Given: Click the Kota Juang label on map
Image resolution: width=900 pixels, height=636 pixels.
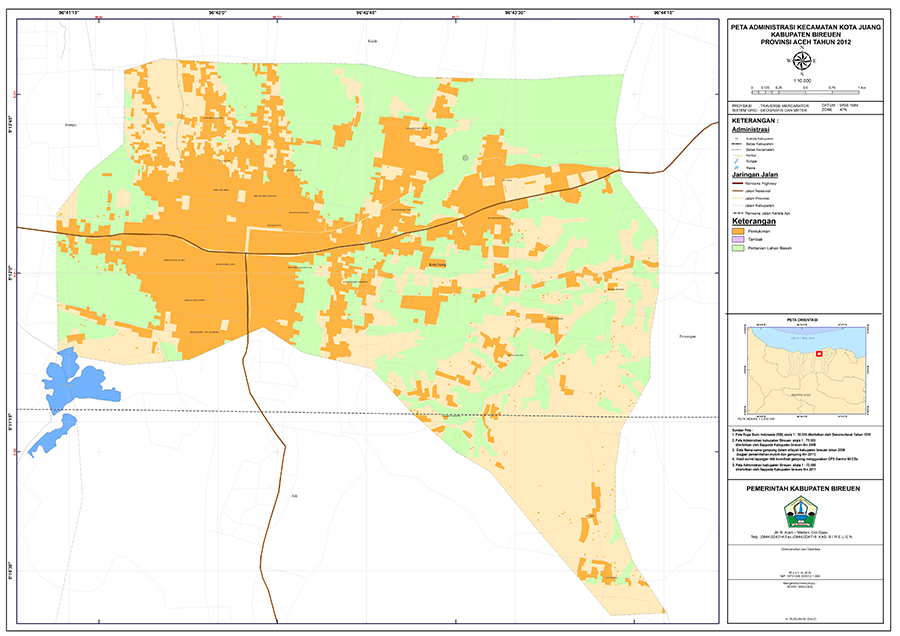Looking at the screenshot, I should click(437, 265).
